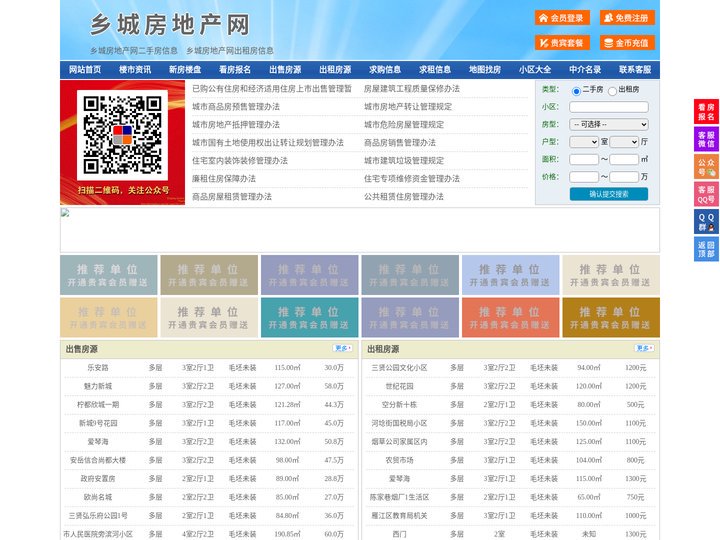The image size is (720, 540).
Task: Open 楼市资讯 navigation item
Action: pyautogui.click(x=135, y=70)
